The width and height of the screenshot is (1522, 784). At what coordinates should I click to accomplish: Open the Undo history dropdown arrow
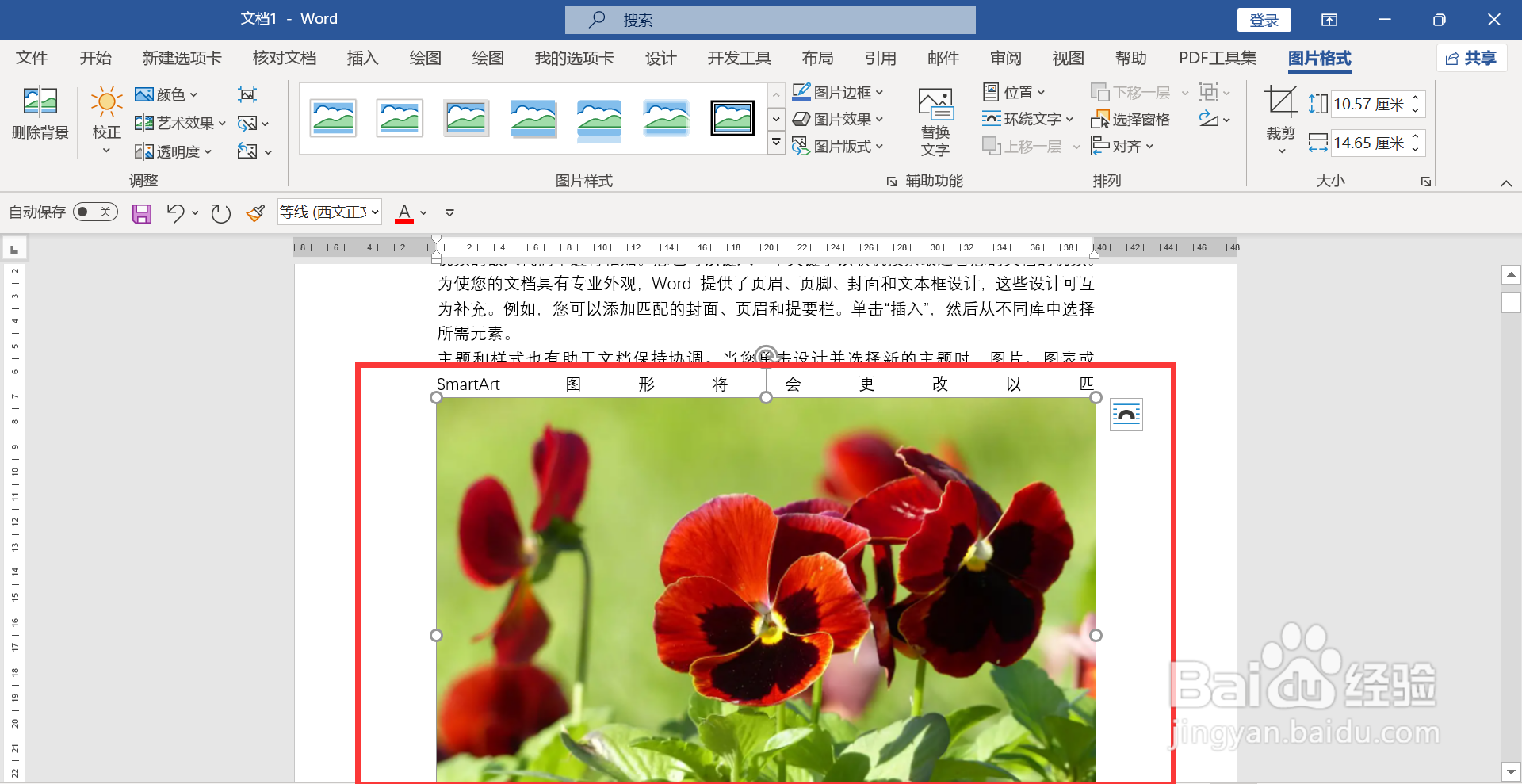pos(195,212)
